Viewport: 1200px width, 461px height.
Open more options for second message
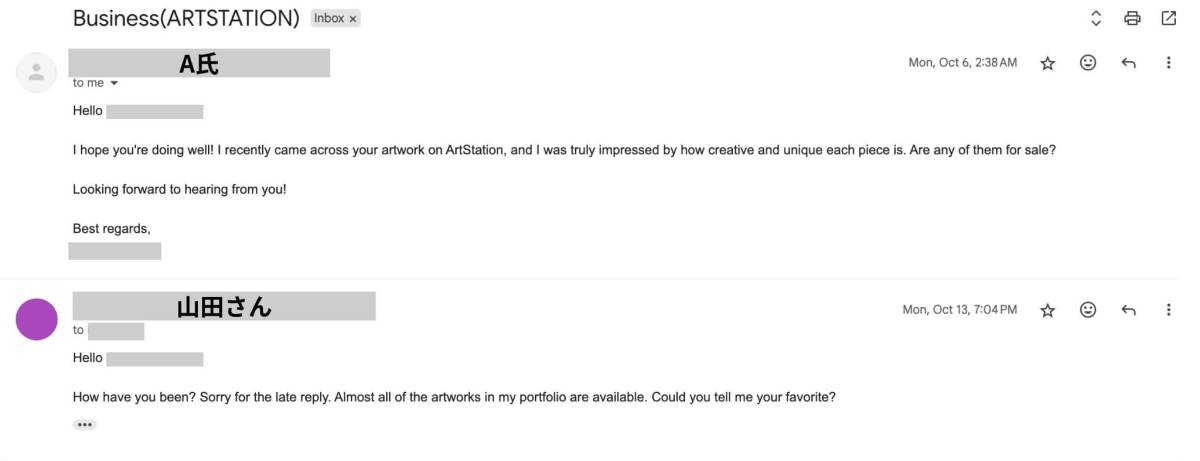coord(1168,310)
